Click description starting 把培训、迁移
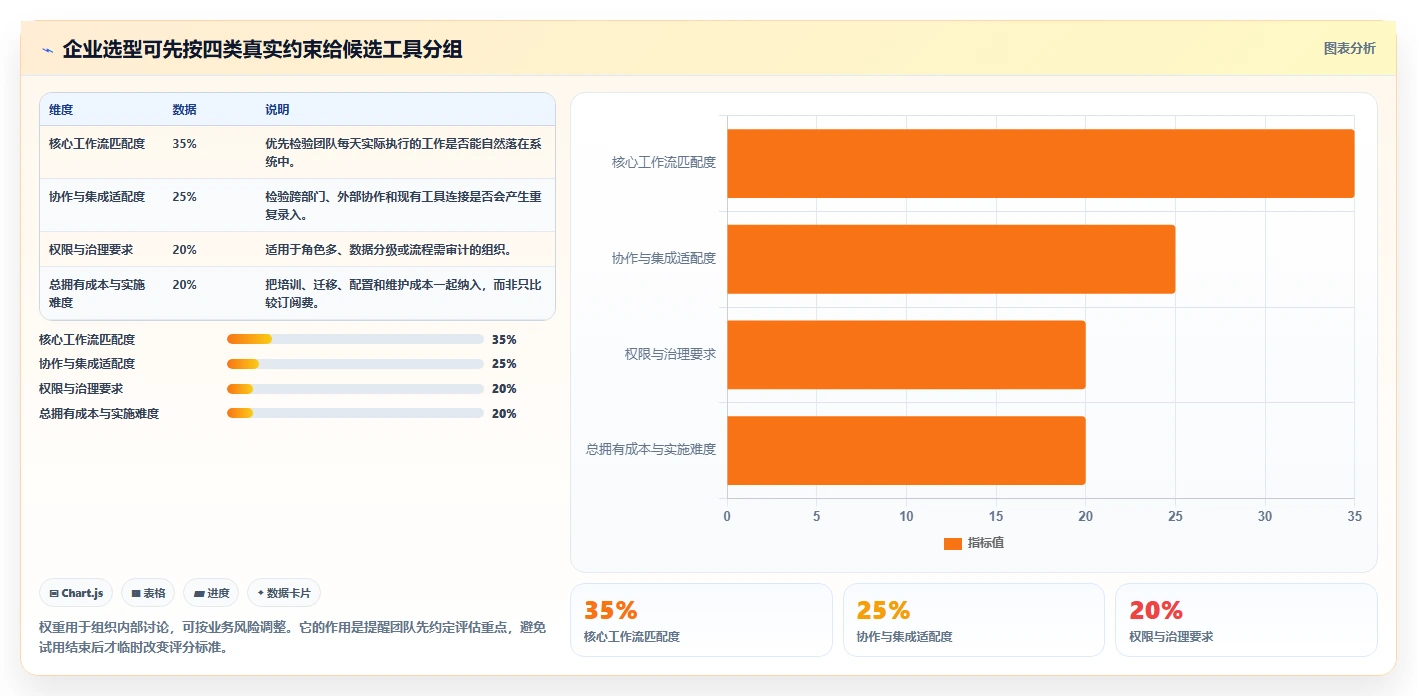1417x696 pixels. click(x=403, y=294)
